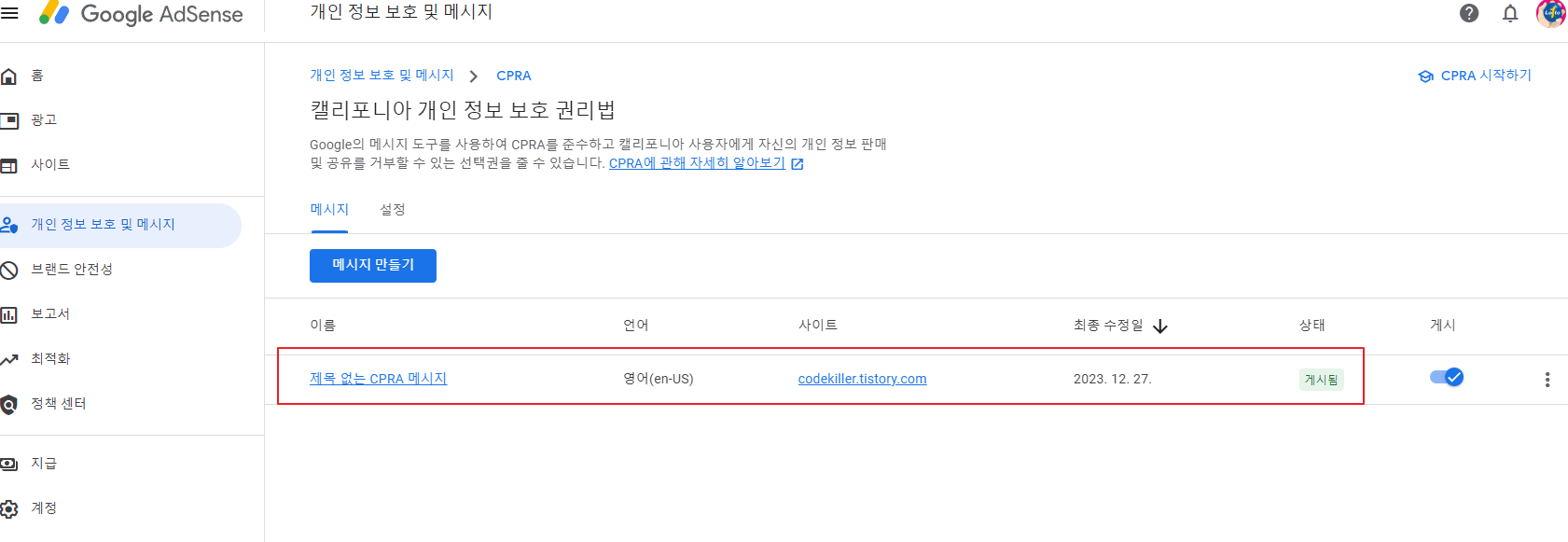
Task: Click the 최종 수정일 sort arrow
Action: (x=1160, y=325)
